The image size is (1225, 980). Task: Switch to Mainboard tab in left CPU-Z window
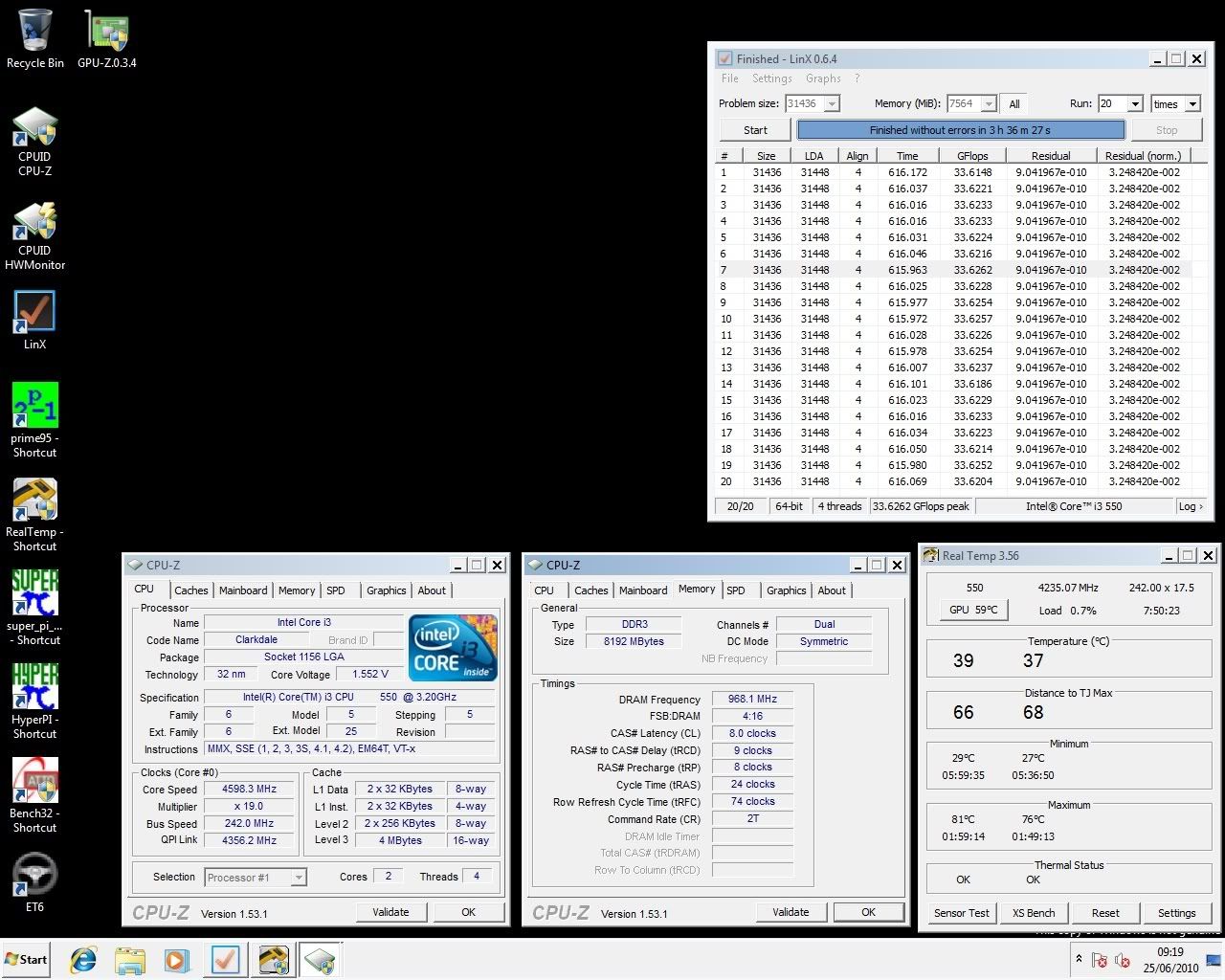point(243,590)
